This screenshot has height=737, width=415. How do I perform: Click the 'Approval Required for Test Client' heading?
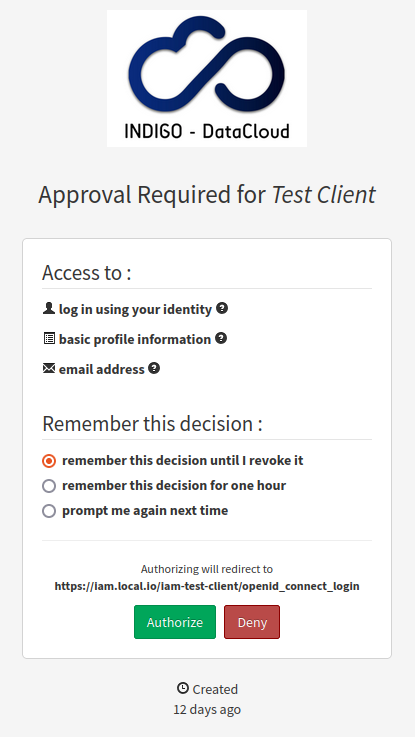[207, 195]
